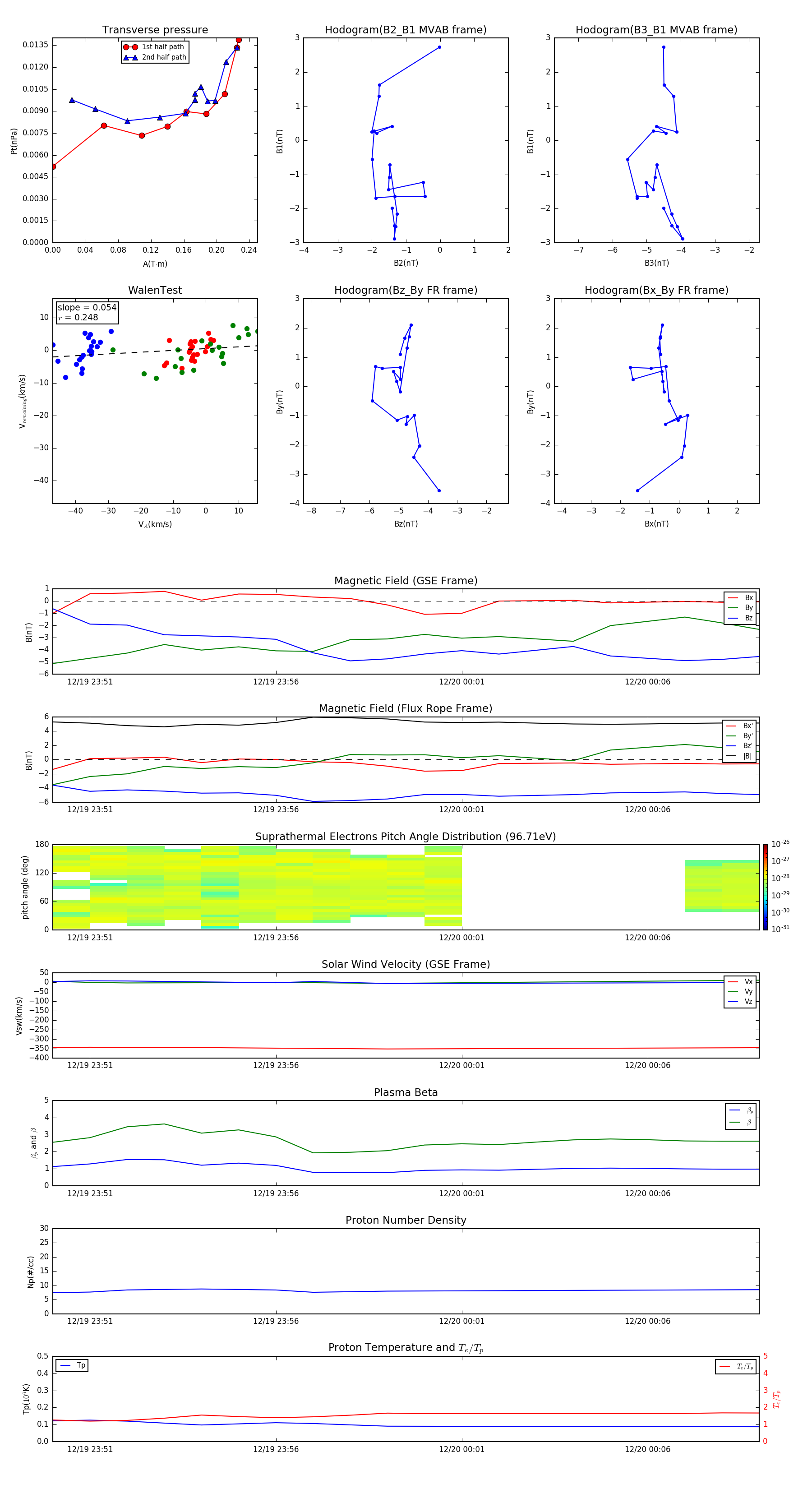Click 'Tp(10^6K)' y-axis label

pyautogui.click(x=26, y=1399)
